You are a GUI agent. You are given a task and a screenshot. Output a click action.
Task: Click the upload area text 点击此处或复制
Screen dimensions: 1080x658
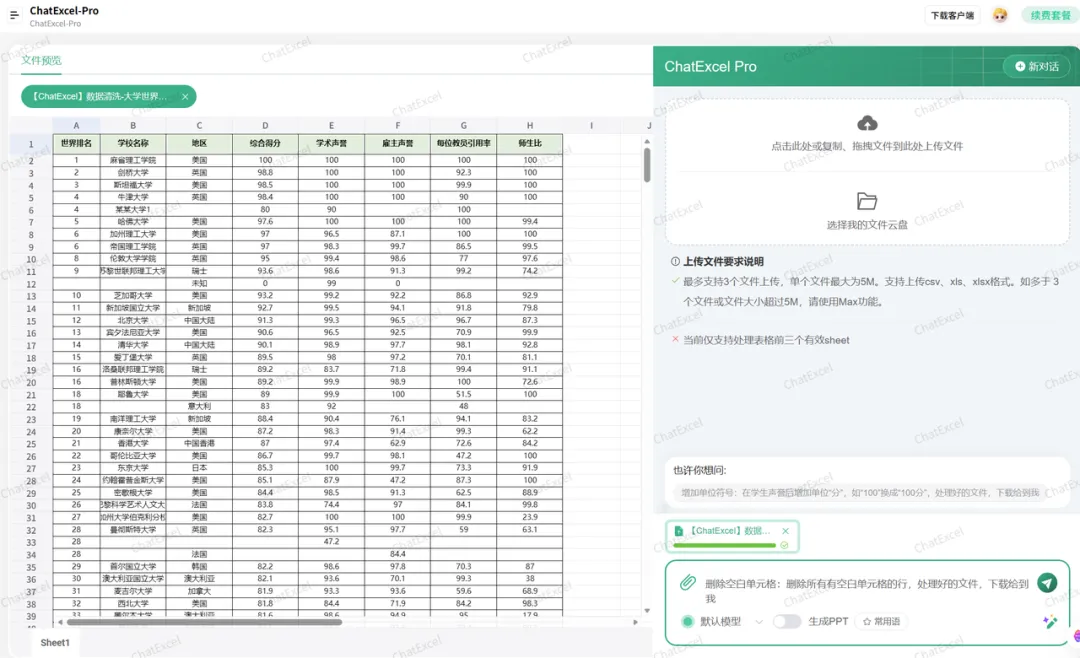[x=867, y=146]
